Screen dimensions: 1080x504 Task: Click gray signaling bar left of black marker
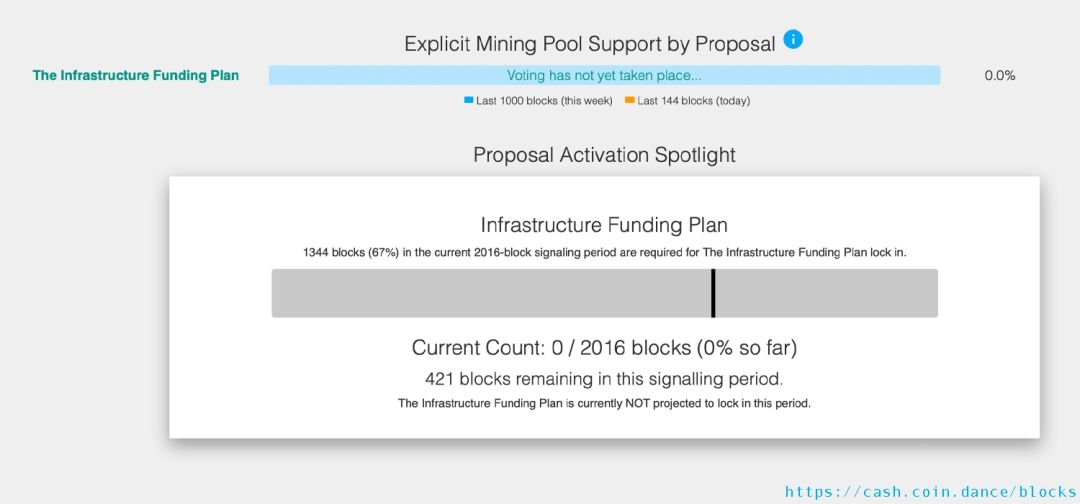(490, 293)
